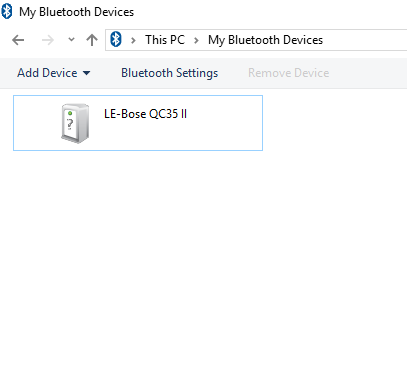The width and height of the screenshot is (407, 374).
Task: Click the My Bluetooth Devices window title
Action: (76, 12)
